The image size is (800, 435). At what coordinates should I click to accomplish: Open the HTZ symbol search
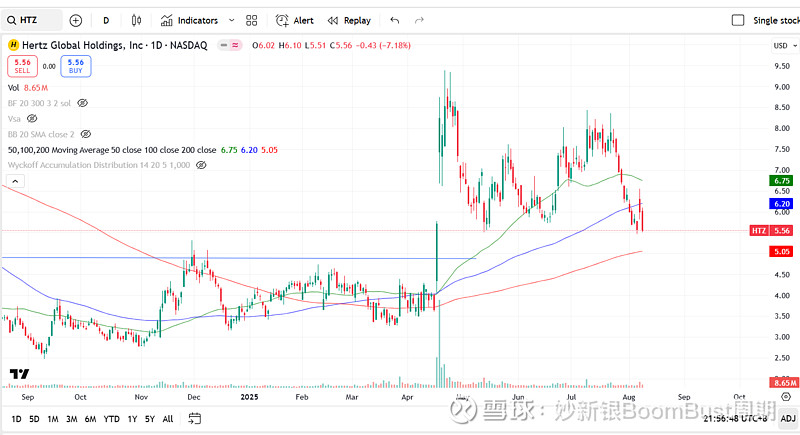click(32, 20)
